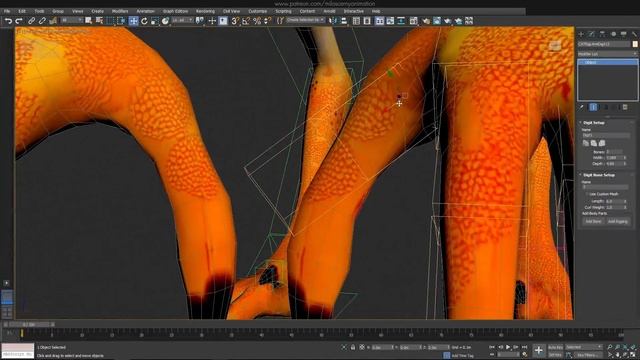Activate the Select and Link tool
The width and height of the screenshot is (640, 360).
(31, 20)
